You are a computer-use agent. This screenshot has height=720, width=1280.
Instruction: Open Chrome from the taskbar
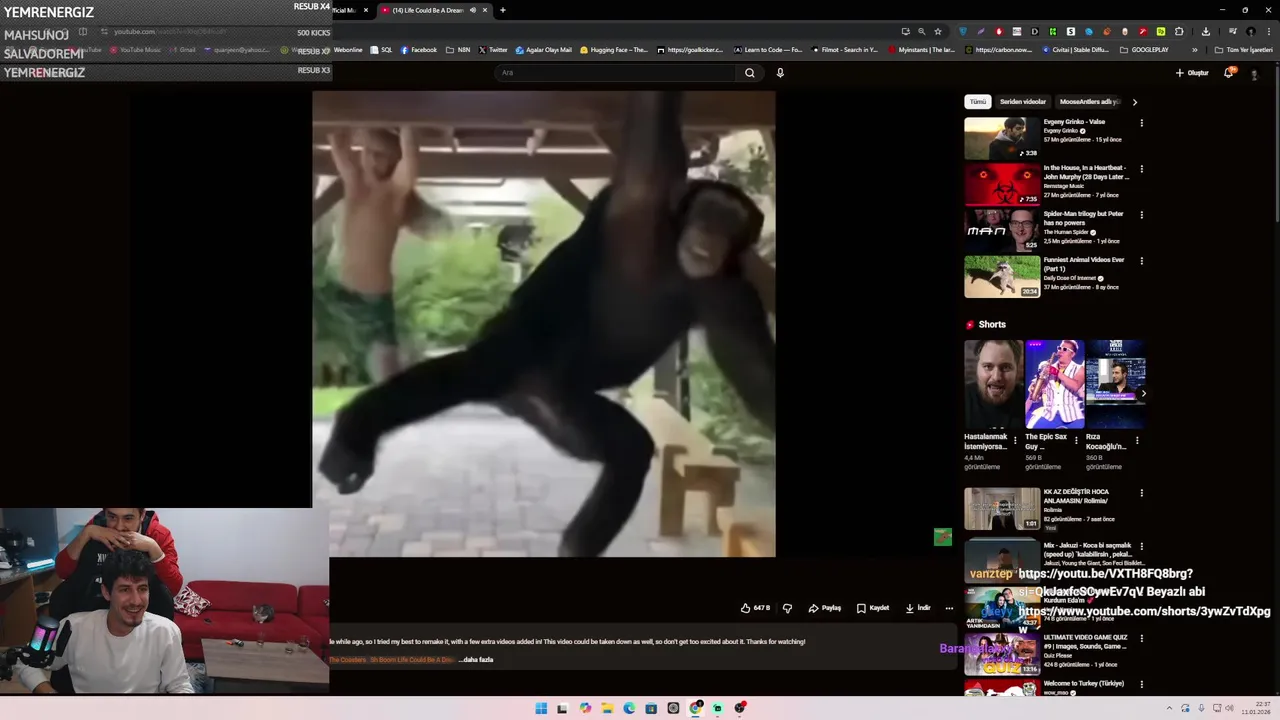pyautogui.click(x=695, y=708)
